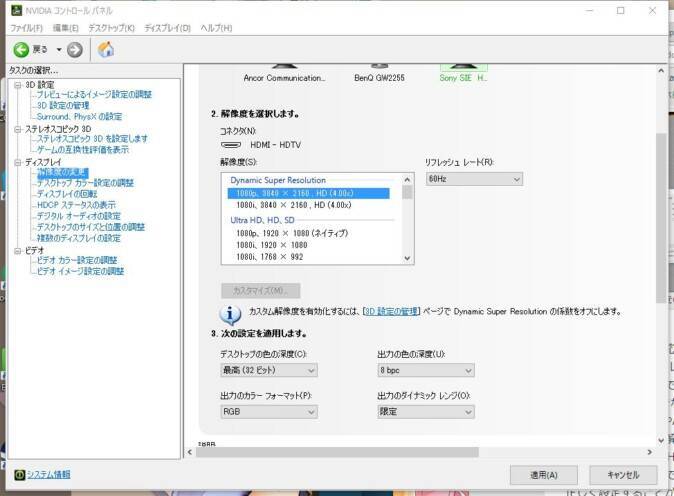Select the BenQ GW2255 display icon
Viewport: 674px width, 496px height.
click(x=379, y=66)
